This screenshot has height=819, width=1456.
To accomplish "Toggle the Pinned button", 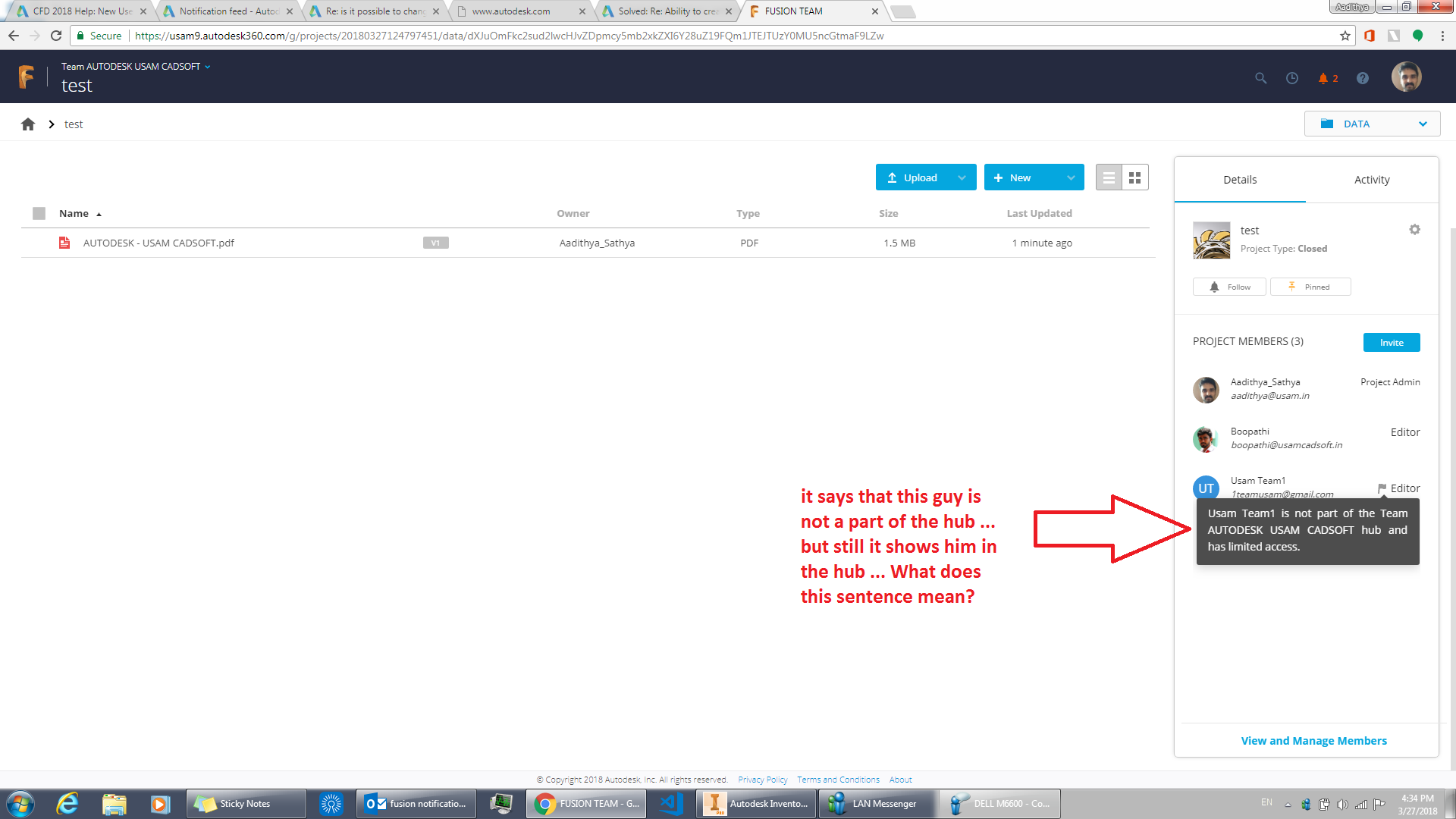I will (1310, 287).
